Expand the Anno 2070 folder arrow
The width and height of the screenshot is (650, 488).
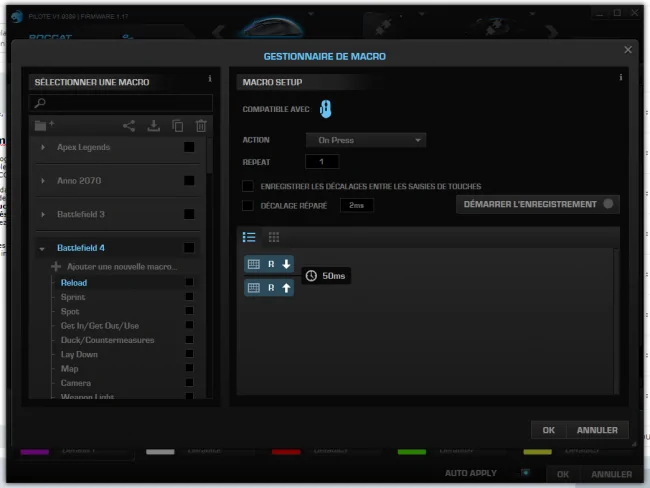(43, 181)
